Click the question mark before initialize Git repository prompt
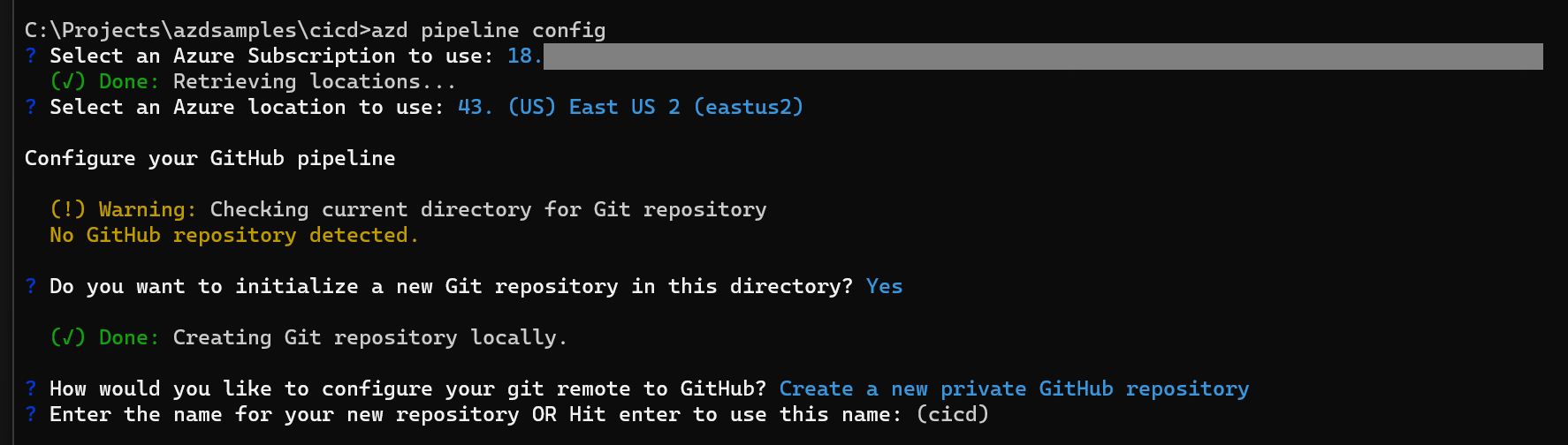1568x445 pixels. pyautogui.click(x=31, y=286)
